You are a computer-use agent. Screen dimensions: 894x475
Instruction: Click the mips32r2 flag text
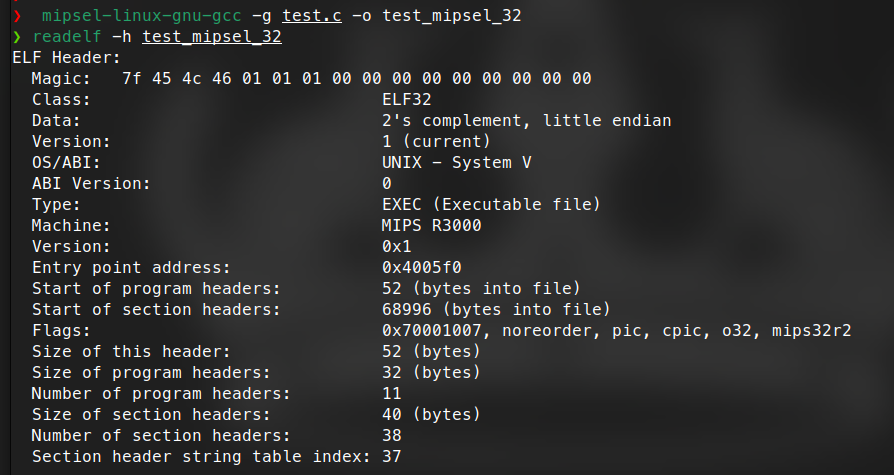point(811,331)
